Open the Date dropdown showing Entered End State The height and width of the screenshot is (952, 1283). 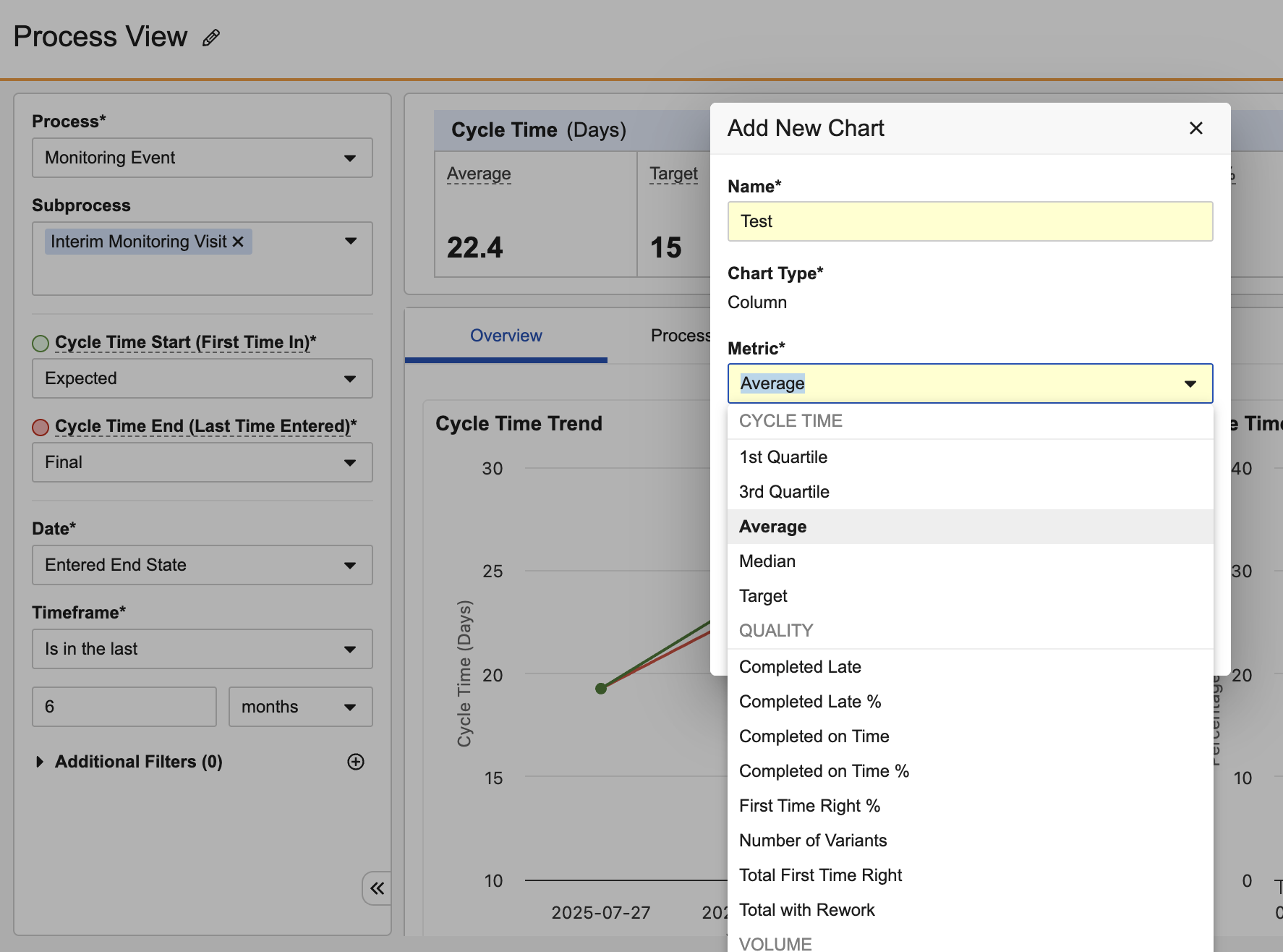(203, 565)
